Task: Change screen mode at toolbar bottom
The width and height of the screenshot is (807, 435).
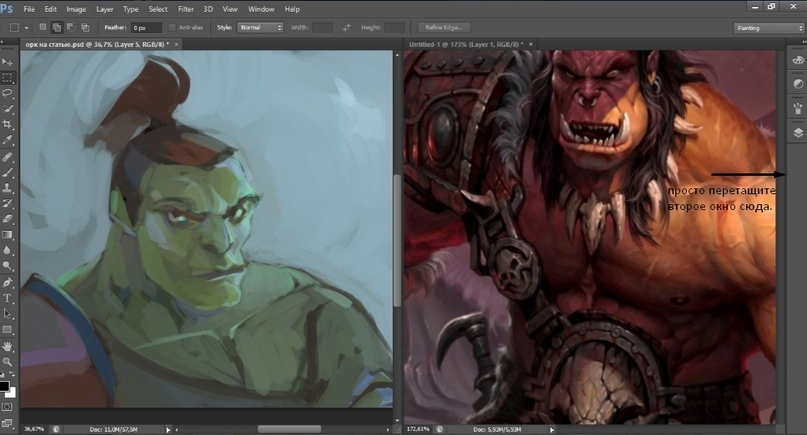Action: click(7, 423)
